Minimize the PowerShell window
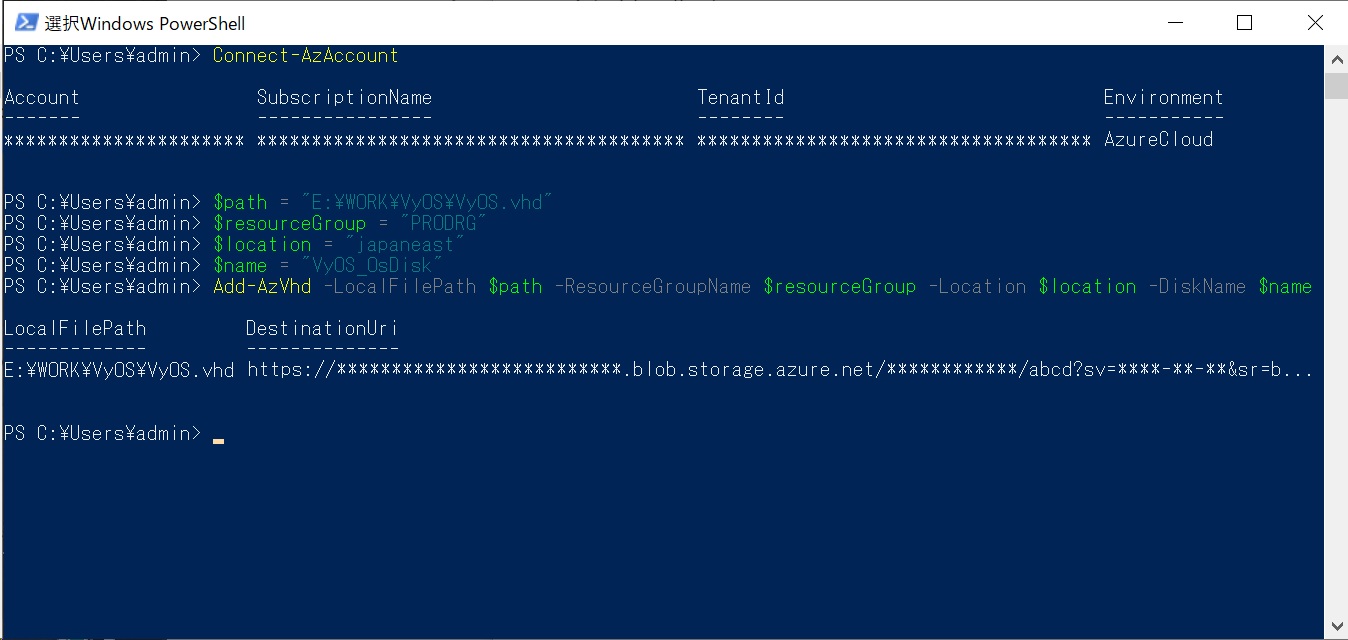 click(1173, 22)
